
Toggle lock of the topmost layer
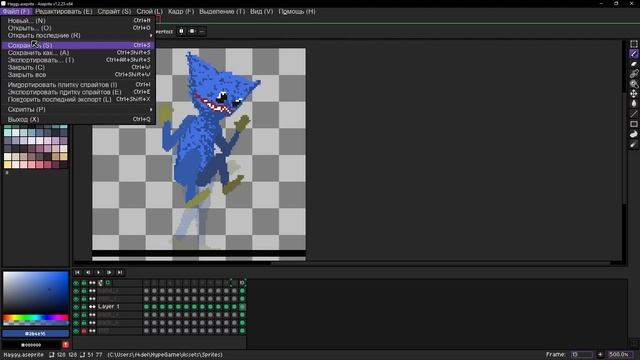tap(84, 291)
